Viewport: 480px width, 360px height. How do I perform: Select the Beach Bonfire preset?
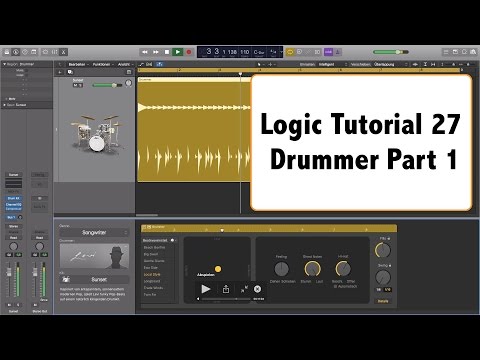click(x=154, y=247)
